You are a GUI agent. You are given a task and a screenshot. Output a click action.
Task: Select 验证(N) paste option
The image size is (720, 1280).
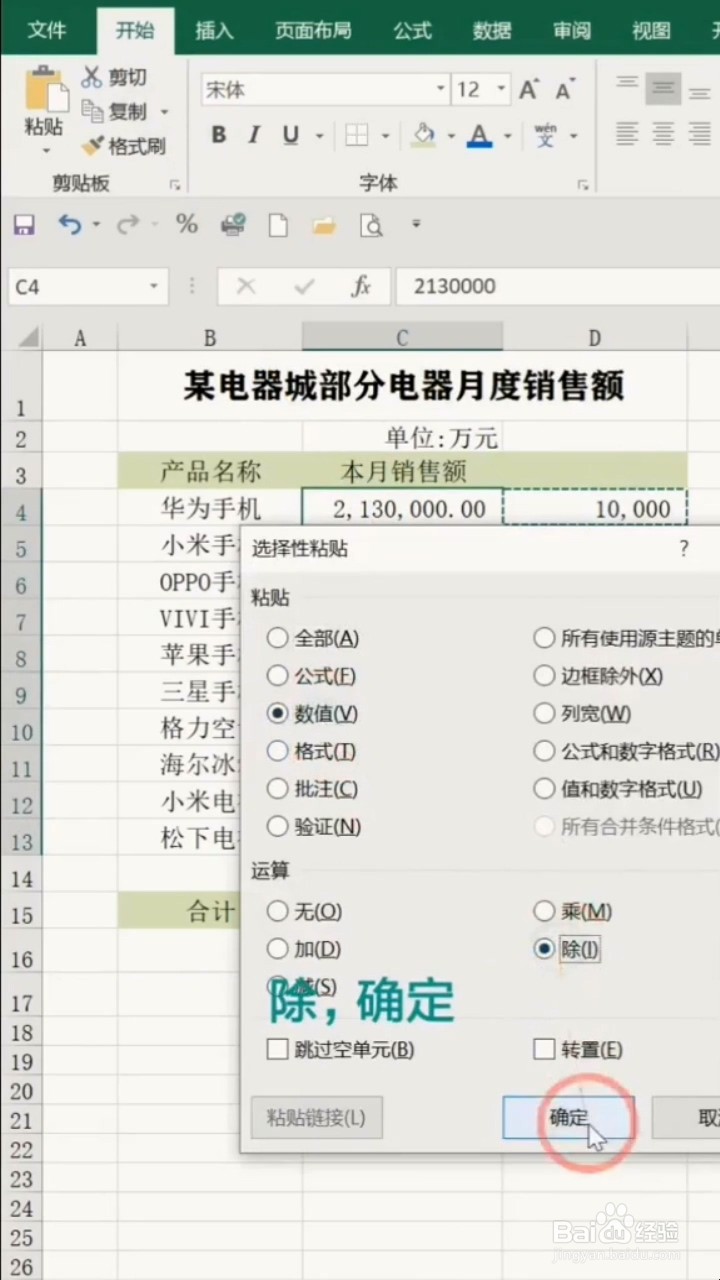pos(314,827)
